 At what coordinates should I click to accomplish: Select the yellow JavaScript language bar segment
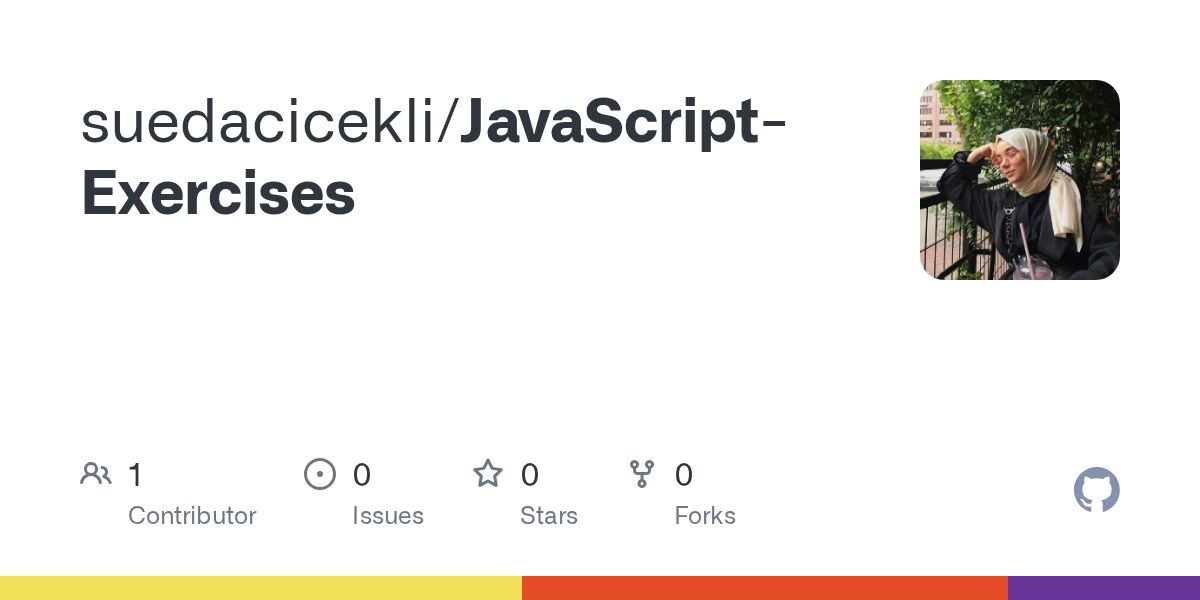point(261,588)
